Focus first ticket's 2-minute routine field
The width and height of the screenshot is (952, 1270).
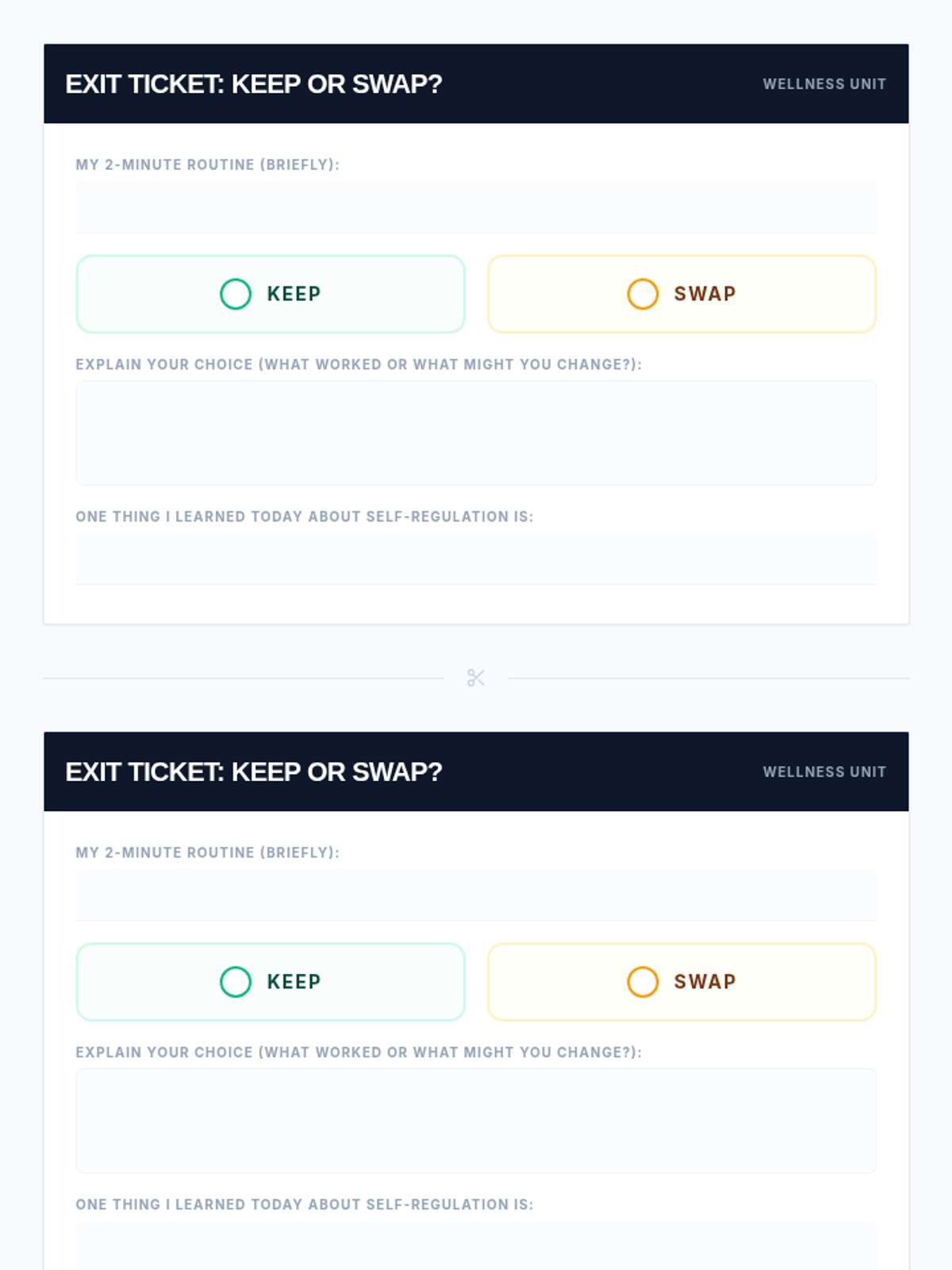pos(476,207)
